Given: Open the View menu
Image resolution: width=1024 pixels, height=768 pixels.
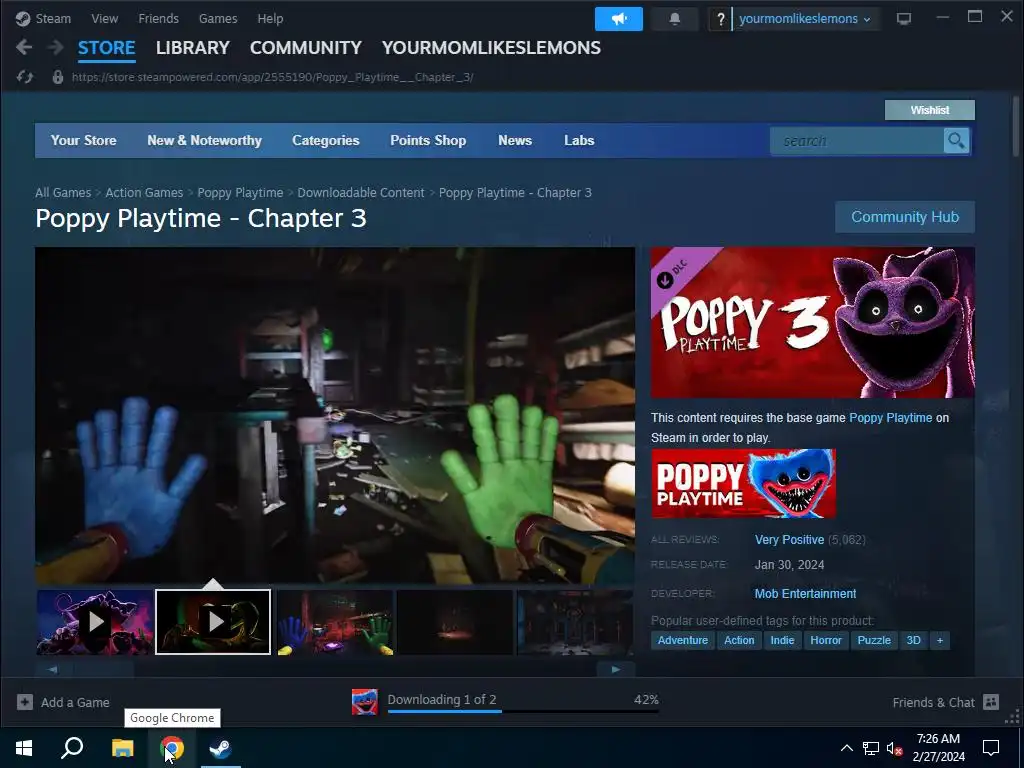Looking at the screenshot, I should 104,18.
